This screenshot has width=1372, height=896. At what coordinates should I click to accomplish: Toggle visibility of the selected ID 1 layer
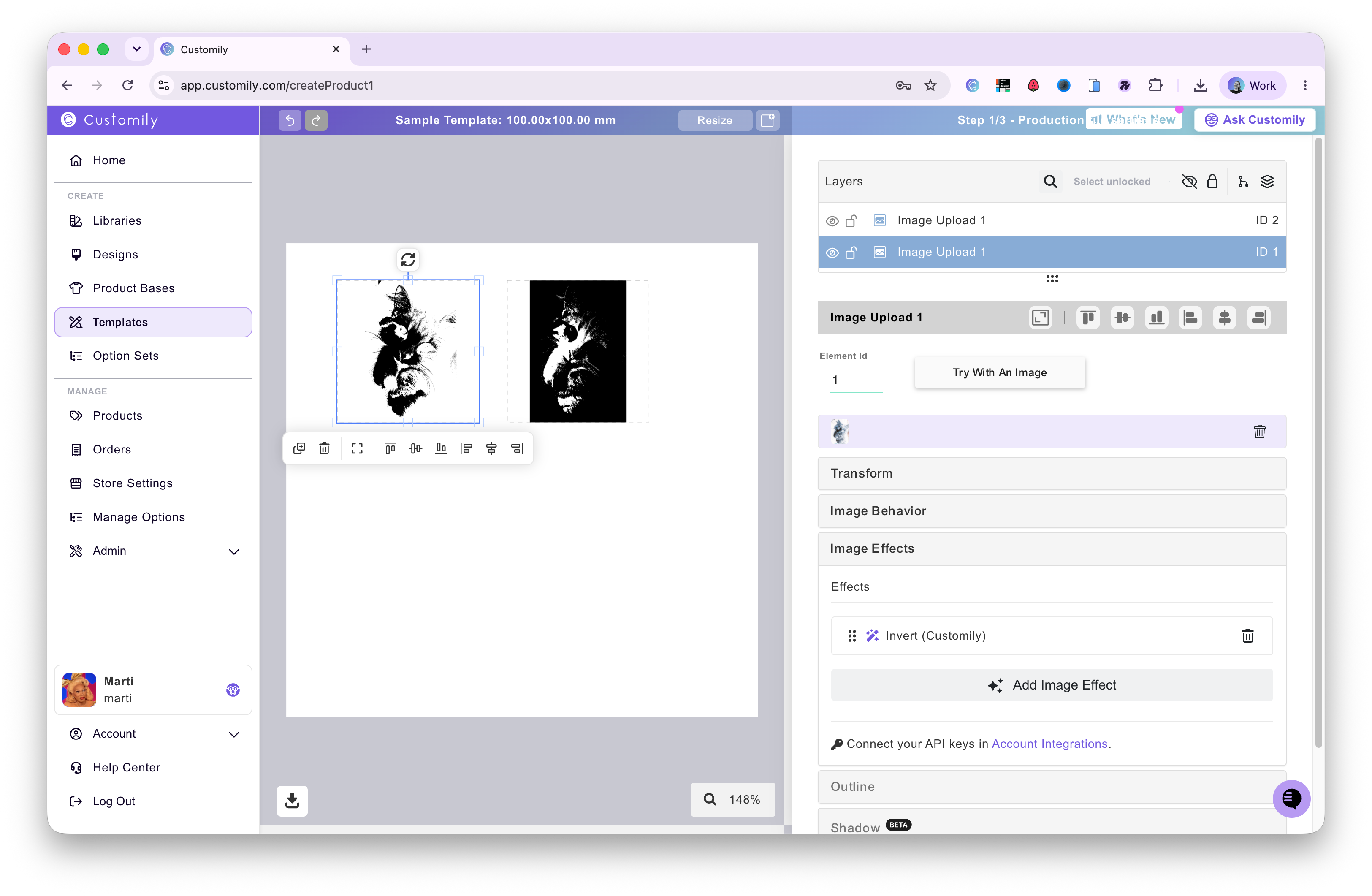[x=832, y=253]
